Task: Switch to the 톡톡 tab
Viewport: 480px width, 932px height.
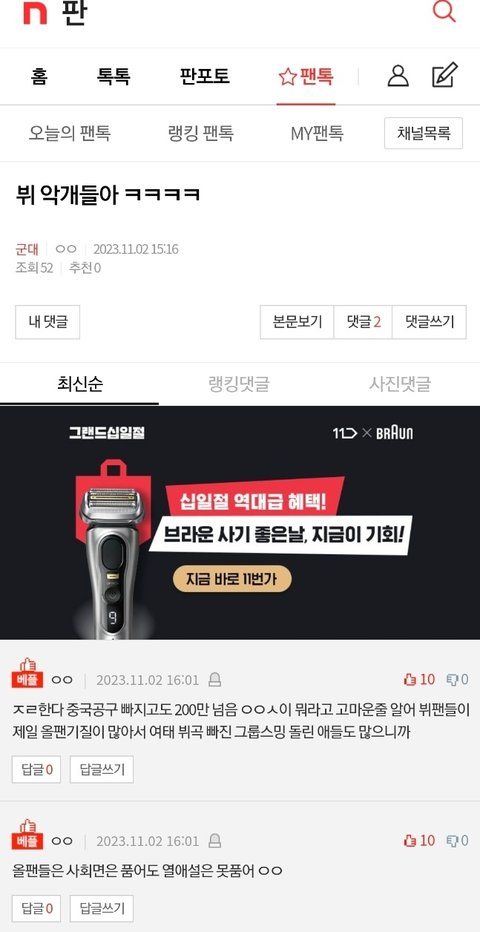Action: pos(113,77)
